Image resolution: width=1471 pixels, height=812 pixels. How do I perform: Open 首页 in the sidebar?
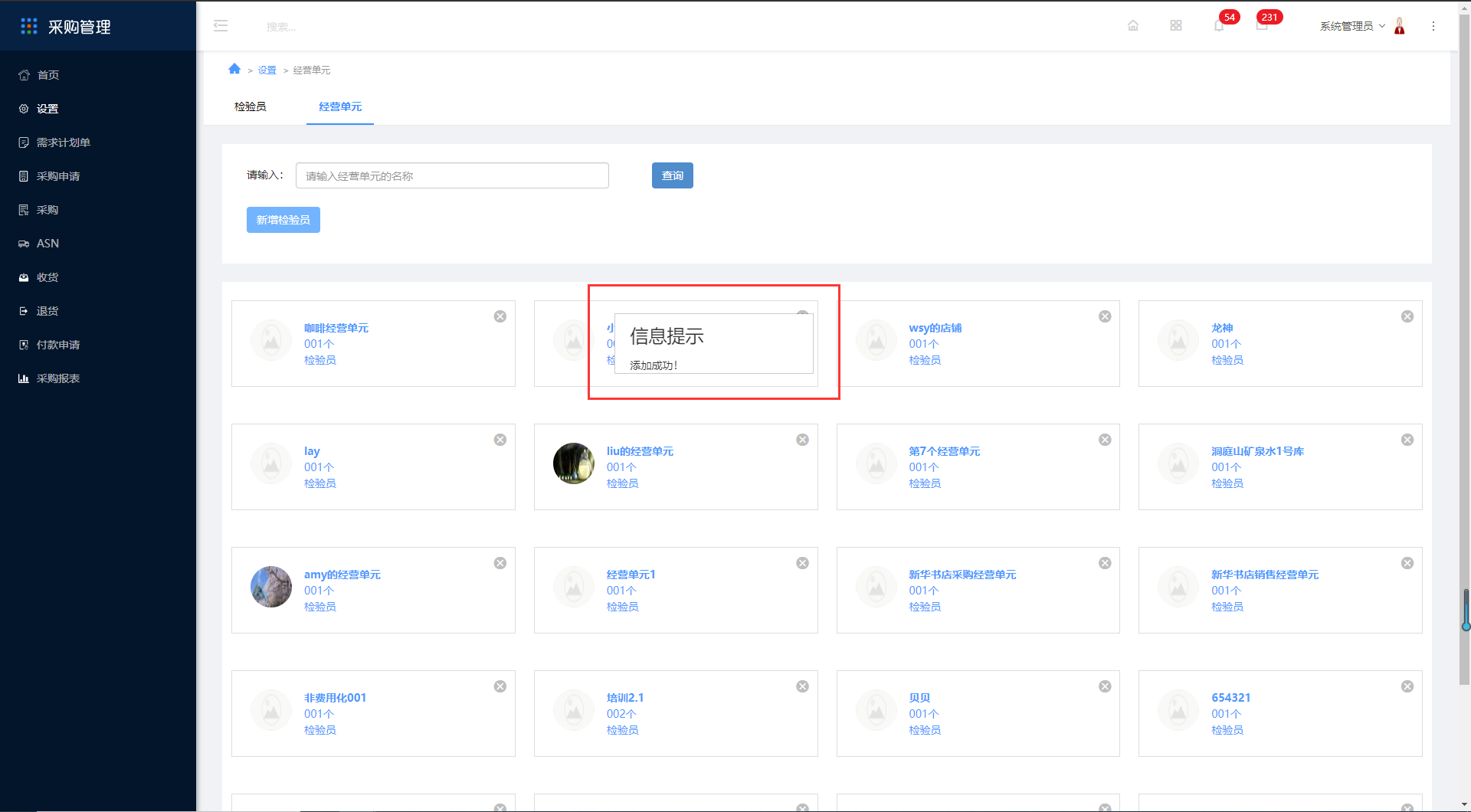(98, 75)
